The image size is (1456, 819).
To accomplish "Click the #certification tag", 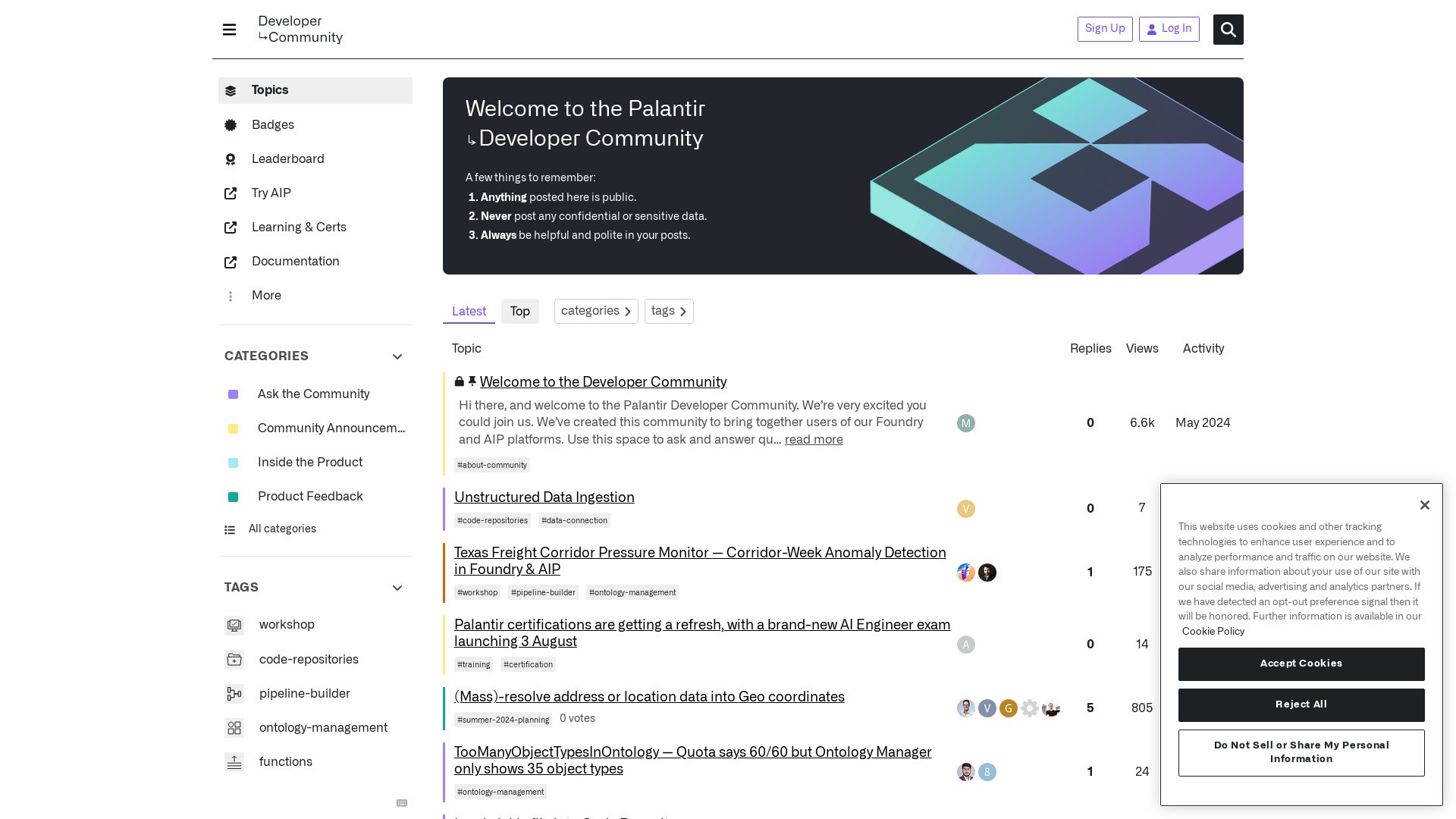I will click(528, 664).
